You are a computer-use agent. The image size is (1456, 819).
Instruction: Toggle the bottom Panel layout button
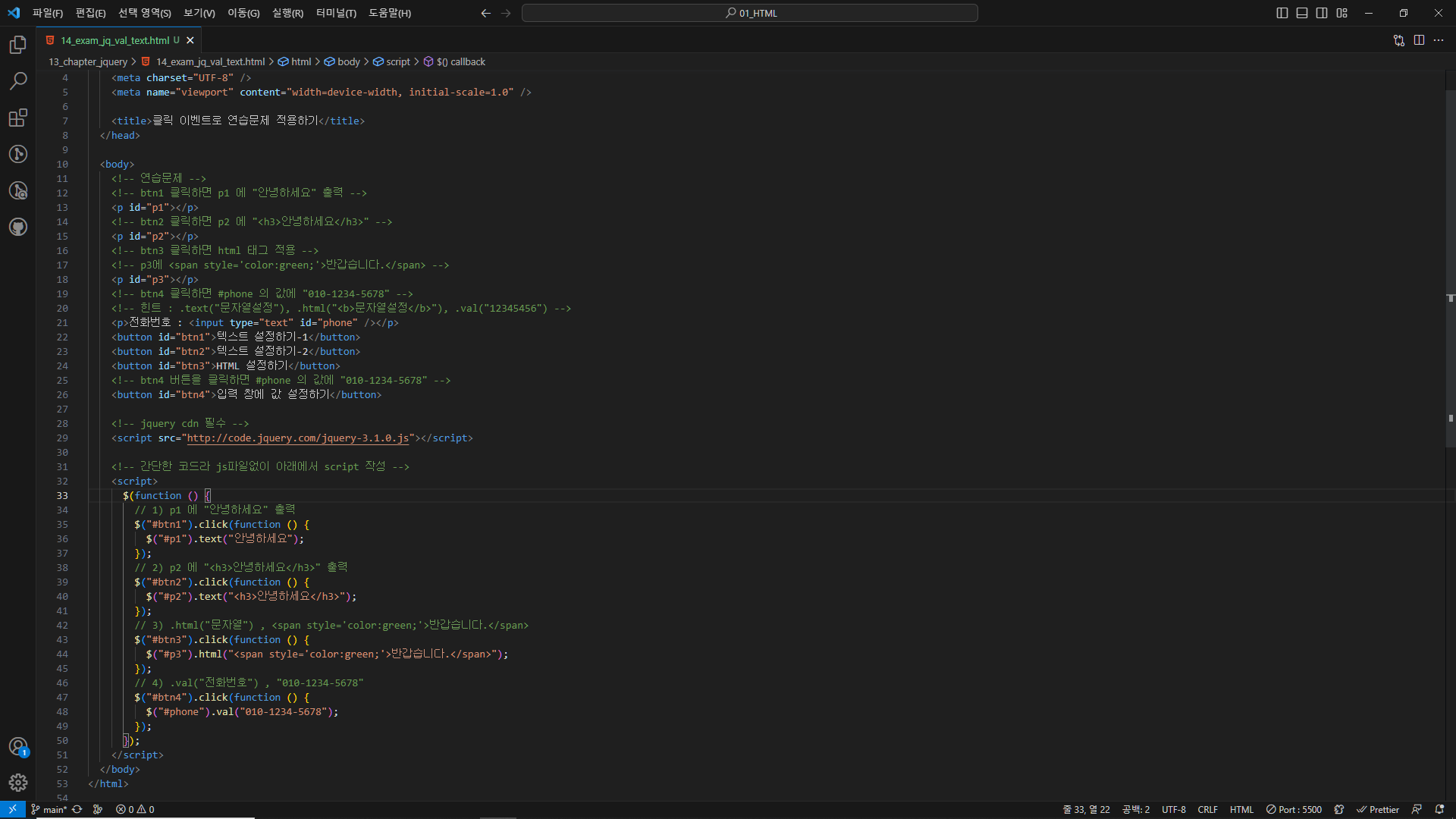(1302, 13)
